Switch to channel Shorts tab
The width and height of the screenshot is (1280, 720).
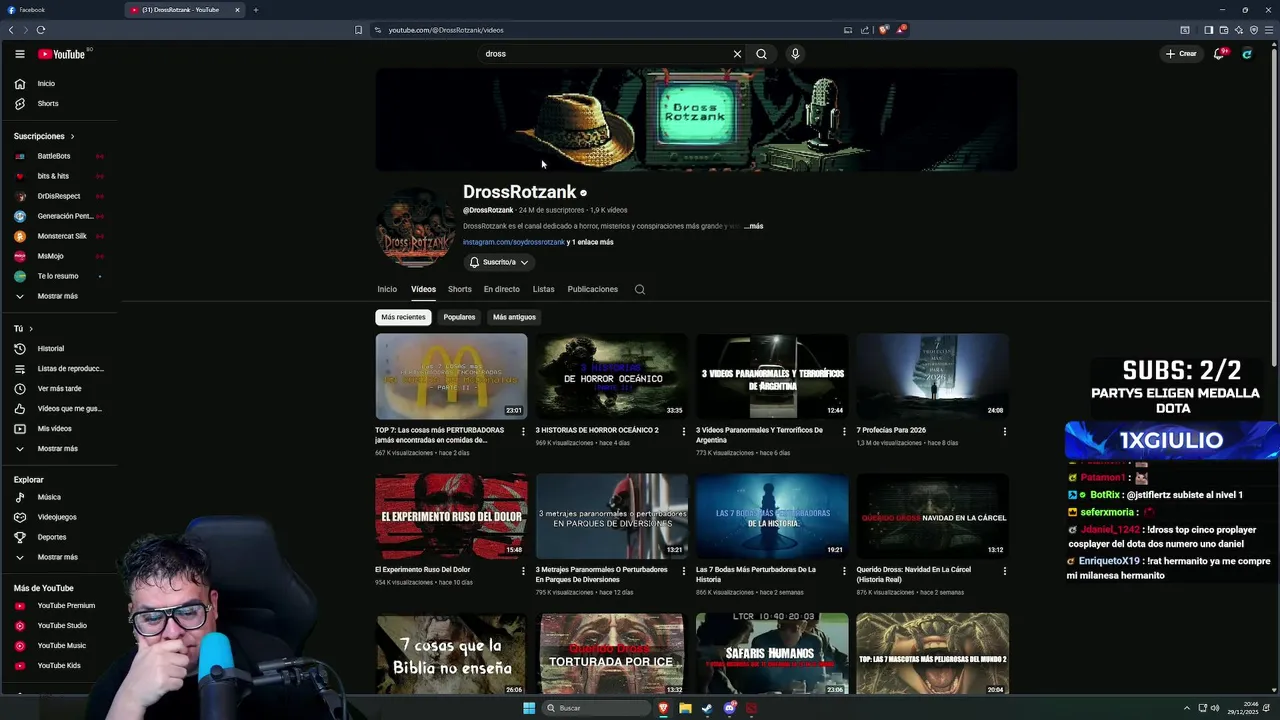(460, 289)
